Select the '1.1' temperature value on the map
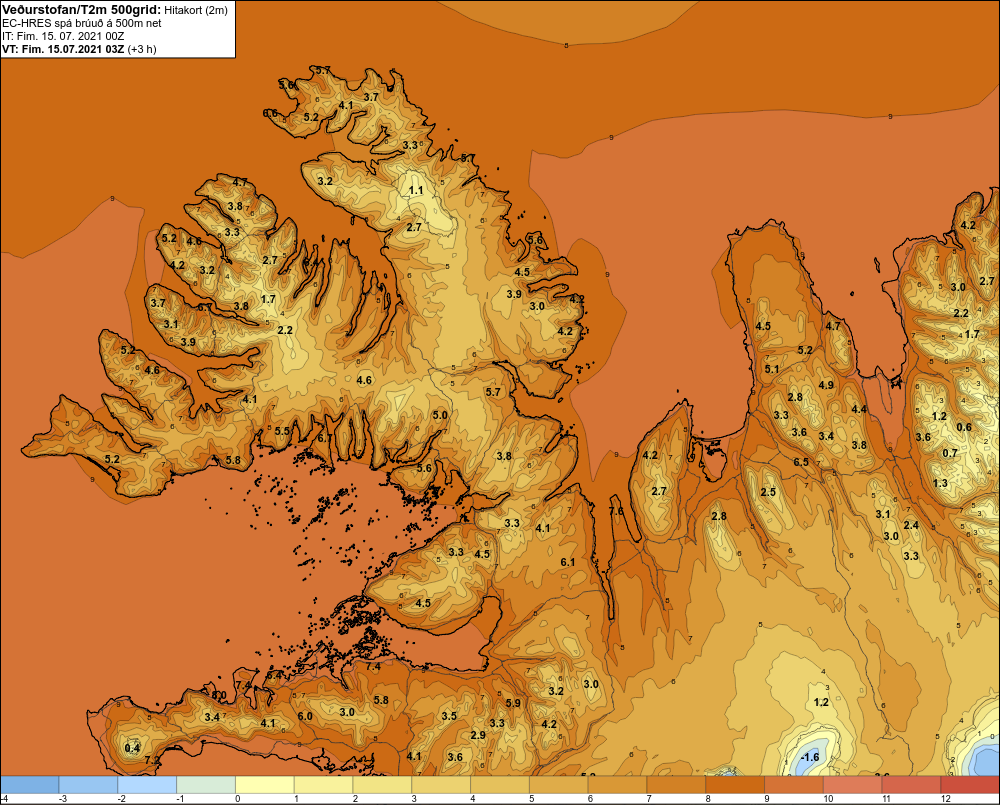The image size is (1000, 805). point(416,190)
